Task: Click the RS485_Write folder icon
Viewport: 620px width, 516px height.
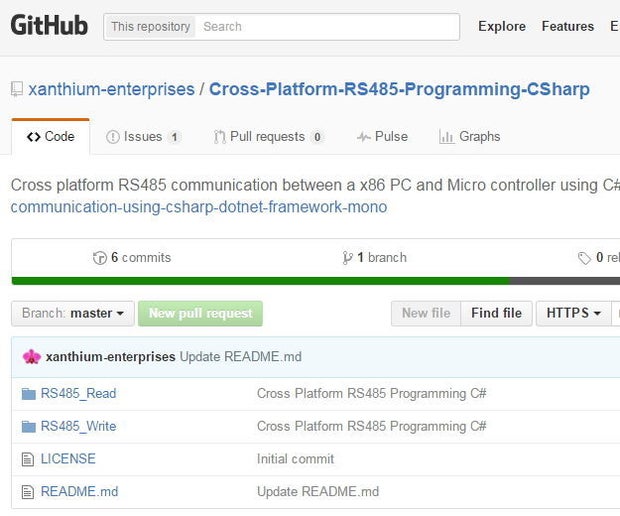Action: [x=28, y=427]
